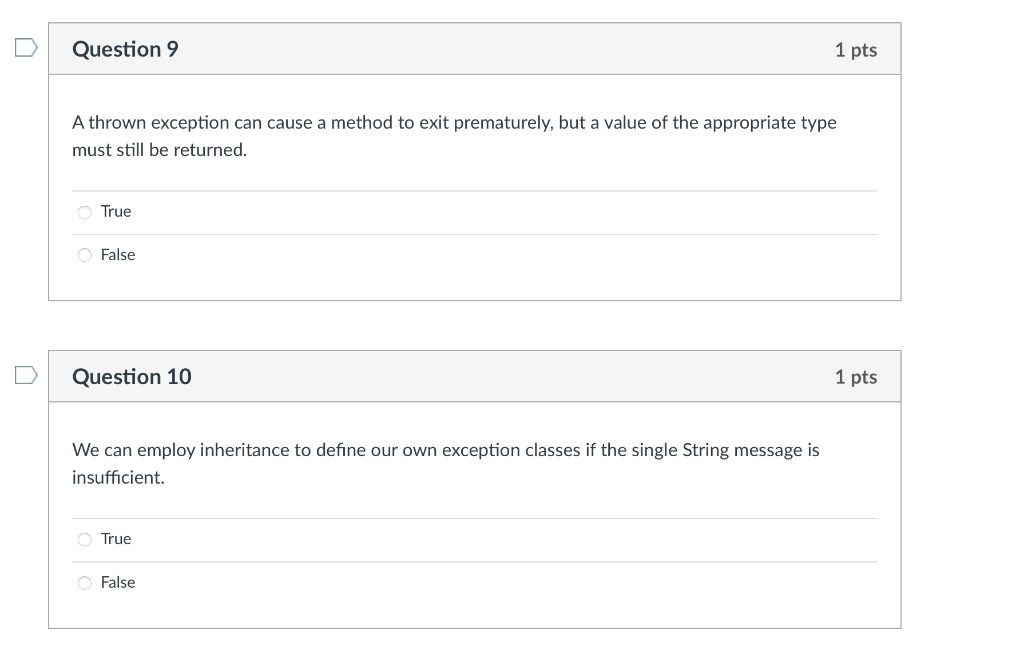Click the gray header bar of Question 10
1024x662 pixels.
tap(475, 377)
